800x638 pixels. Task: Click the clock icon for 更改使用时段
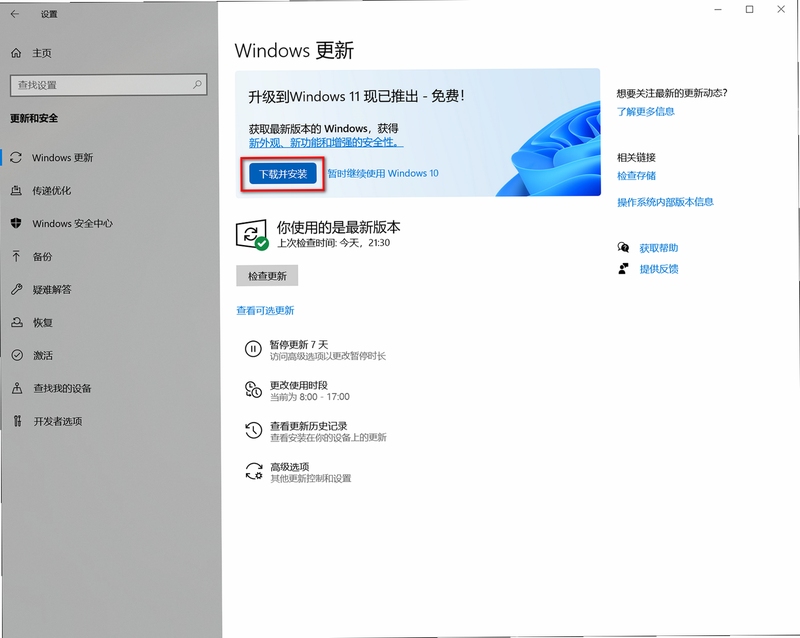pyautogui.click(x=253, y=390)
